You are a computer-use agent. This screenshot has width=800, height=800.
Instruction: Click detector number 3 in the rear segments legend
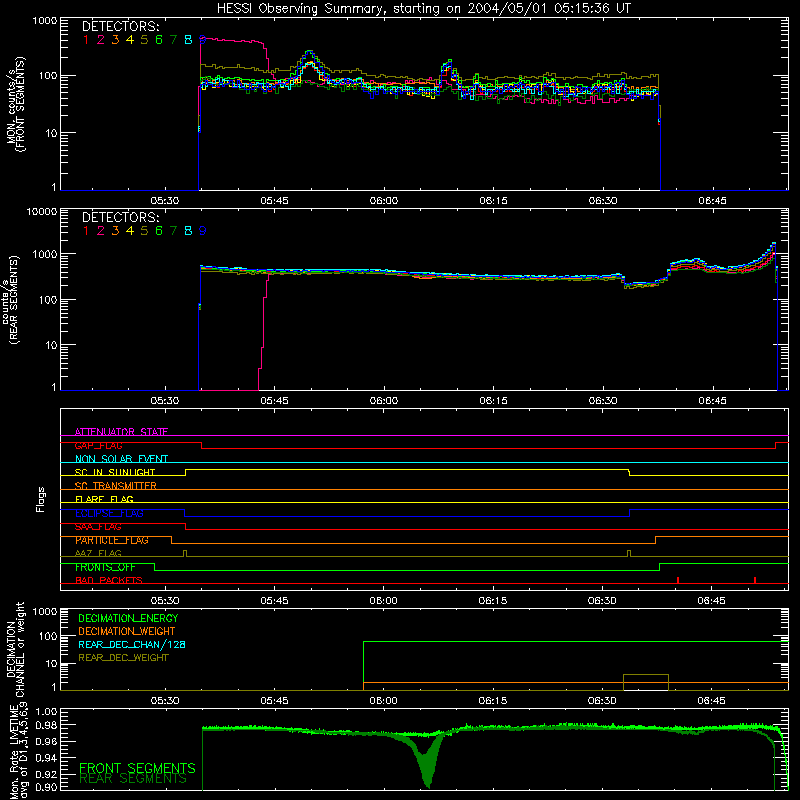pos(115,231)
